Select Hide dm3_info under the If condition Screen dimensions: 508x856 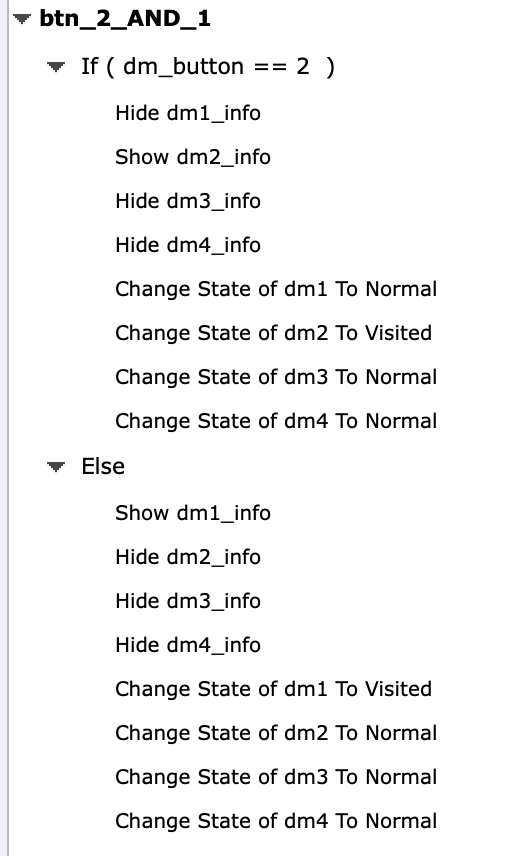pyautogui.click(x=188, y=201)
